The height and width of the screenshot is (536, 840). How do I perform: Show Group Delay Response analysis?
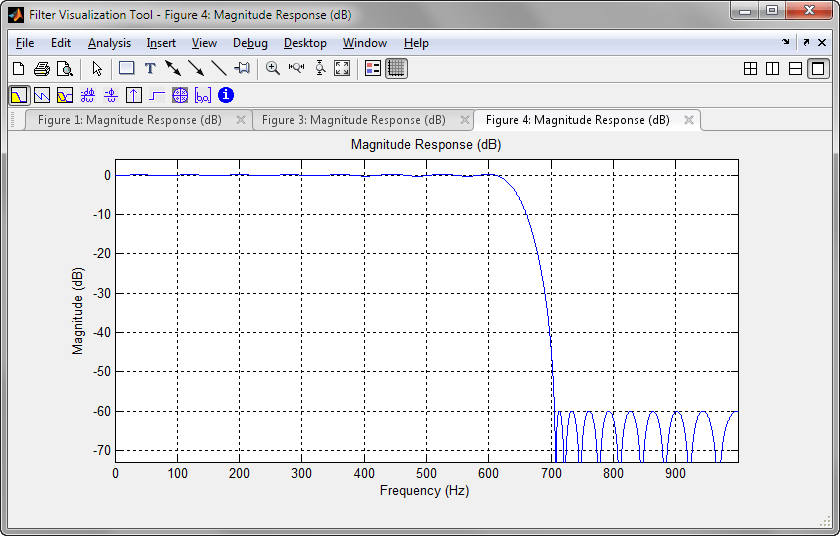click(88, 95)
